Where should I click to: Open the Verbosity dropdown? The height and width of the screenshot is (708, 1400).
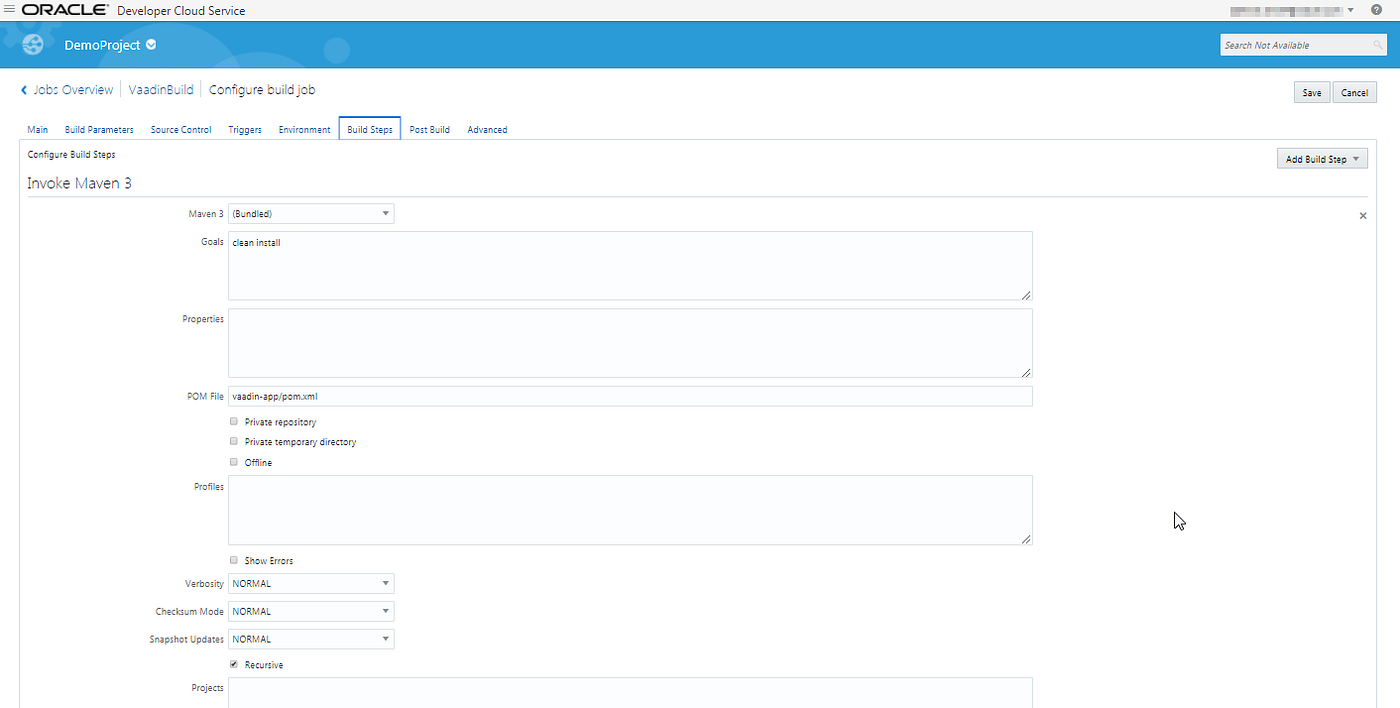click(385, 583)
